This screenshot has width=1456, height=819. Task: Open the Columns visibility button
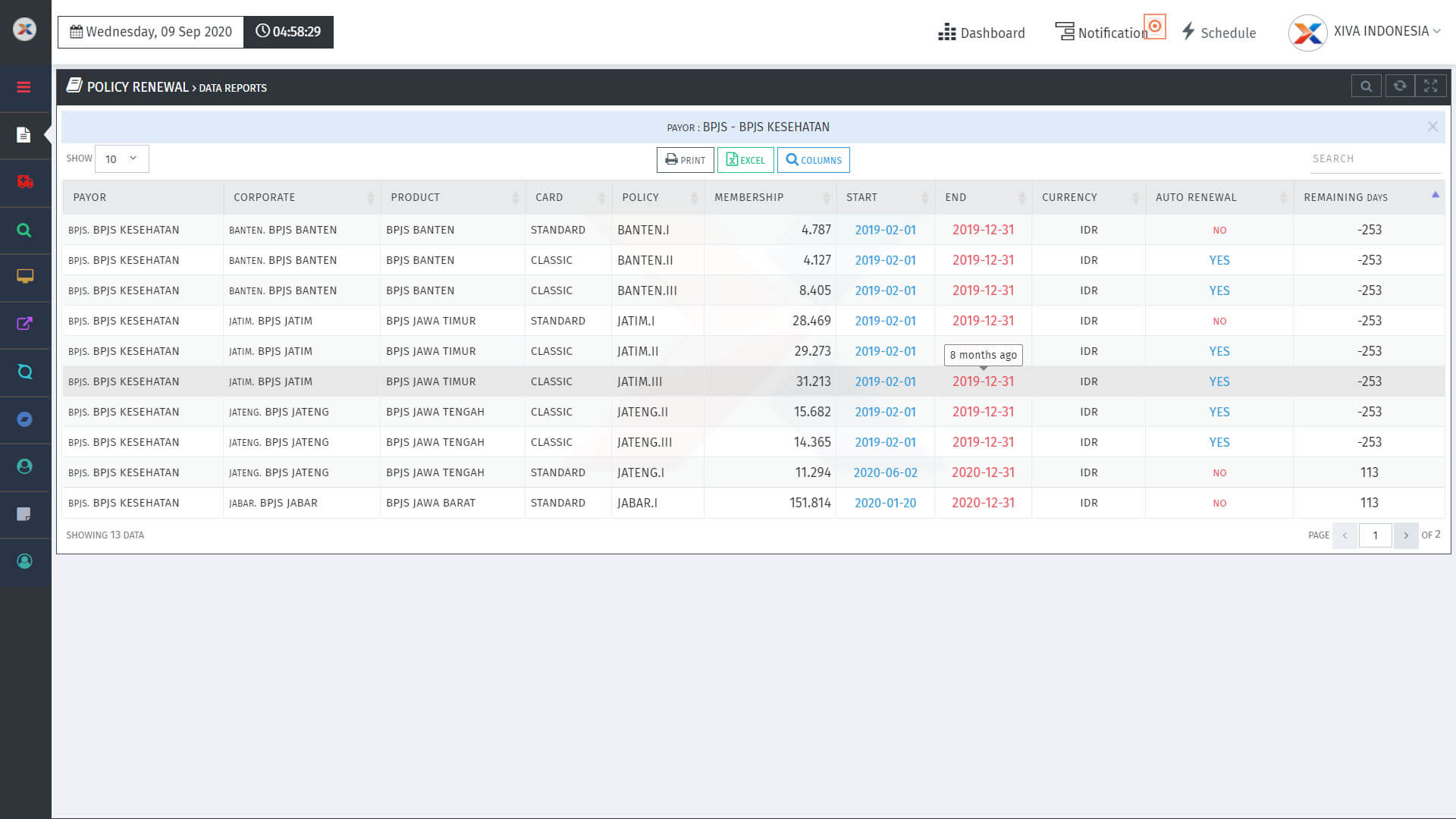pyautogui.click(x=813, y=160)
